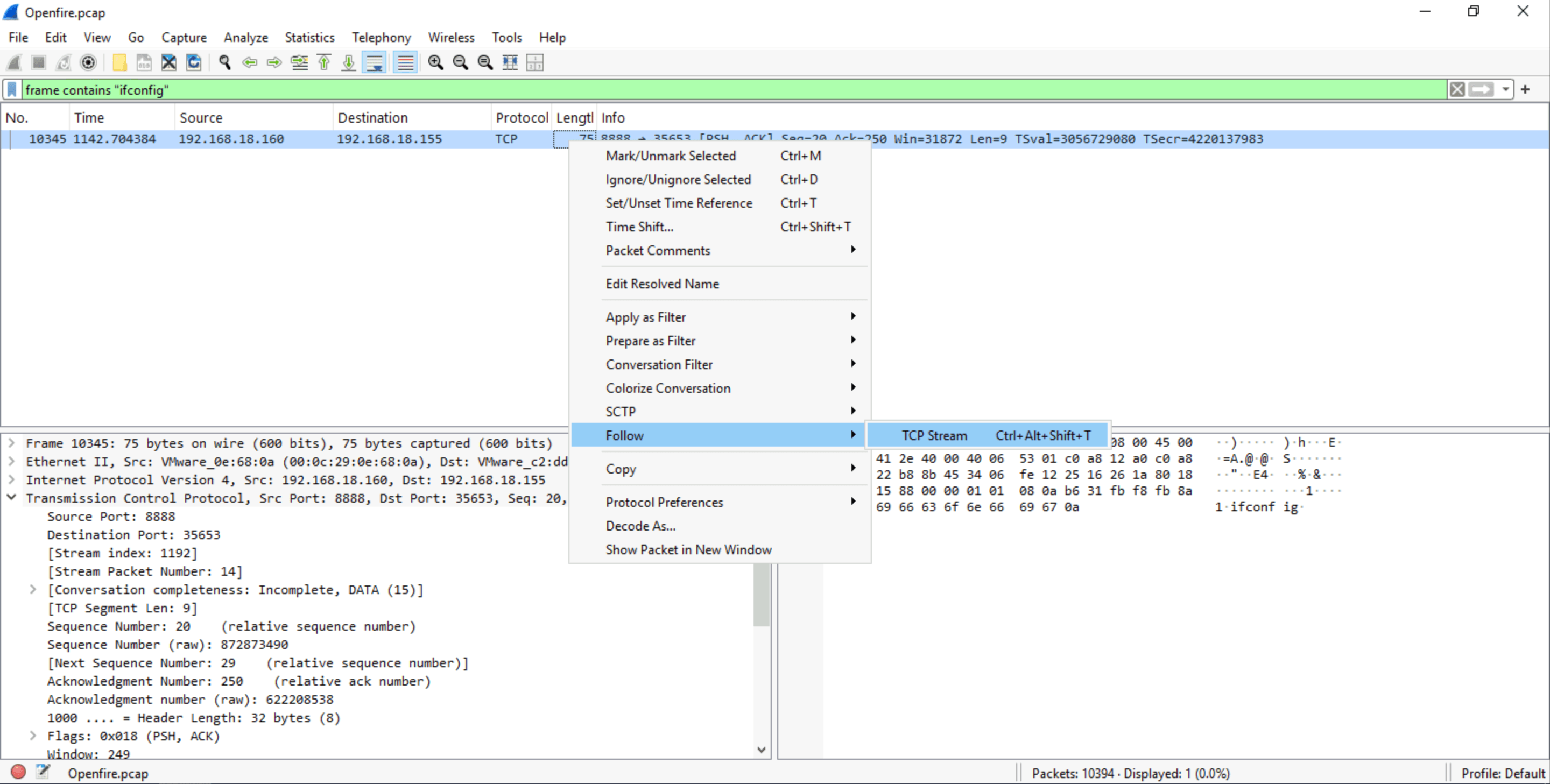Click Edit Resolved Name entry
Screen dimensions: 1550x784
click(720, 284)
